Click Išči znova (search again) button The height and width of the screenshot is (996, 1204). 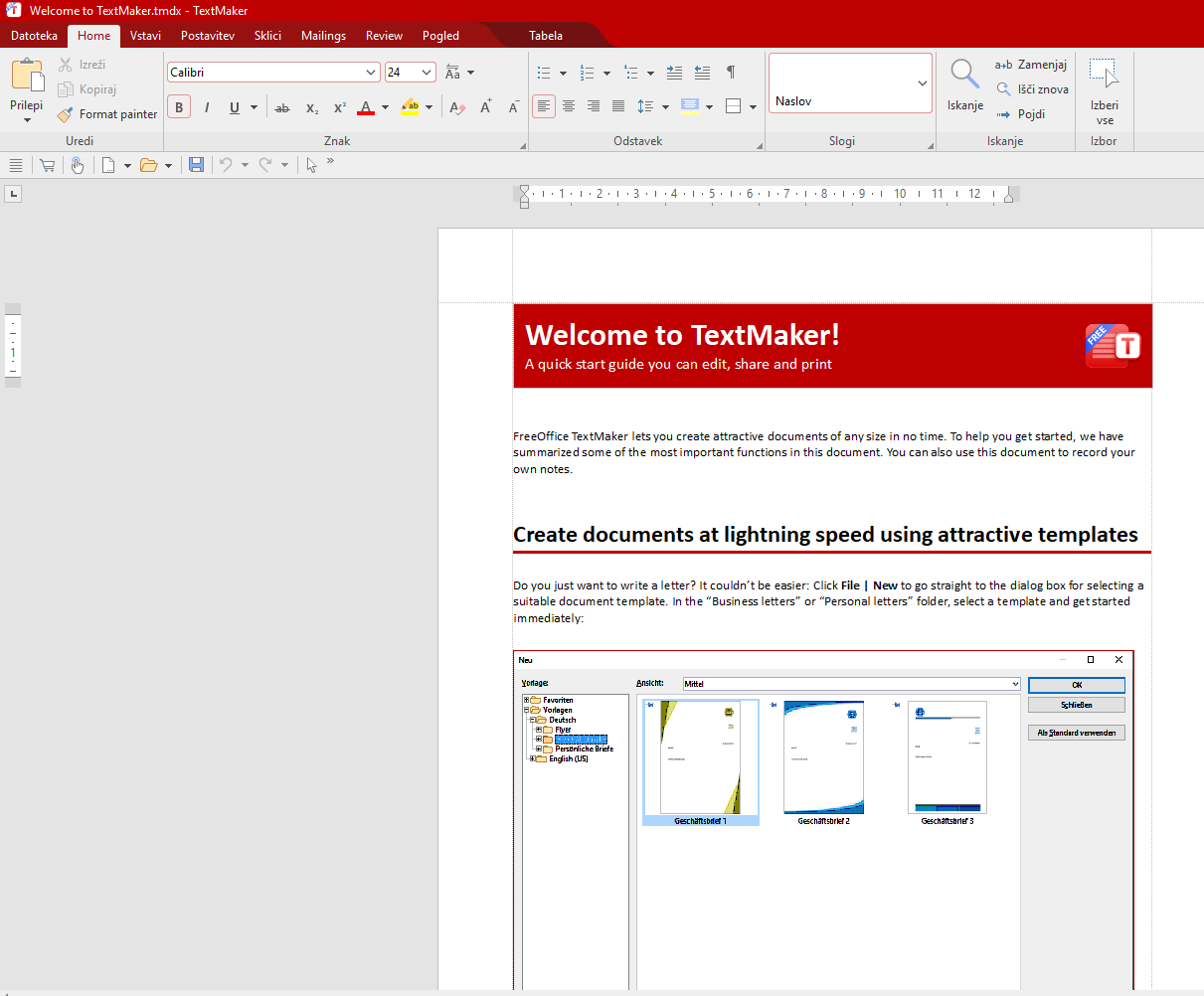coord(1032,89)
